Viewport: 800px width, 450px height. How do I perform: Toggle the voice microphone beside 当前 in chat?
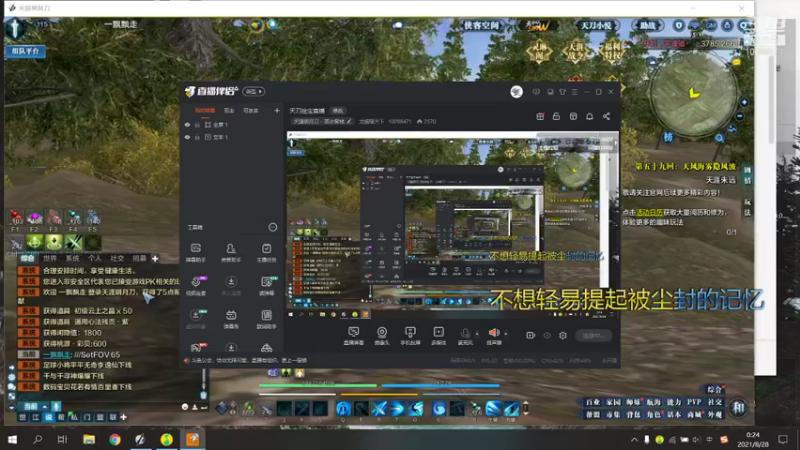pyautogui.click(x=56, y=407)
